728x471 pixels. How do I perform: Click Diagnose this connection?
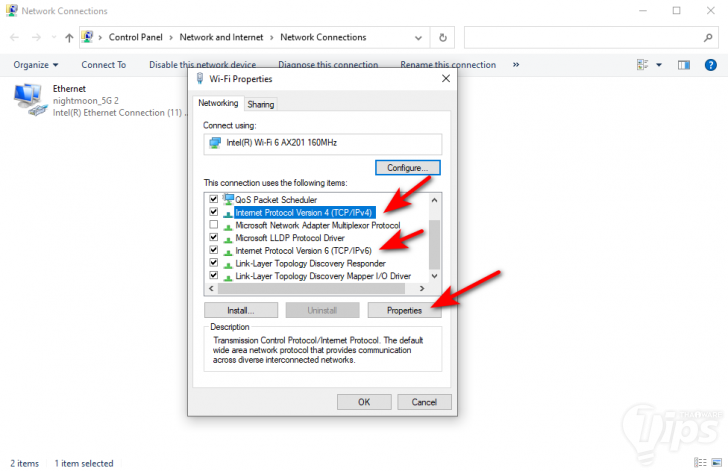tap(328, 65)
